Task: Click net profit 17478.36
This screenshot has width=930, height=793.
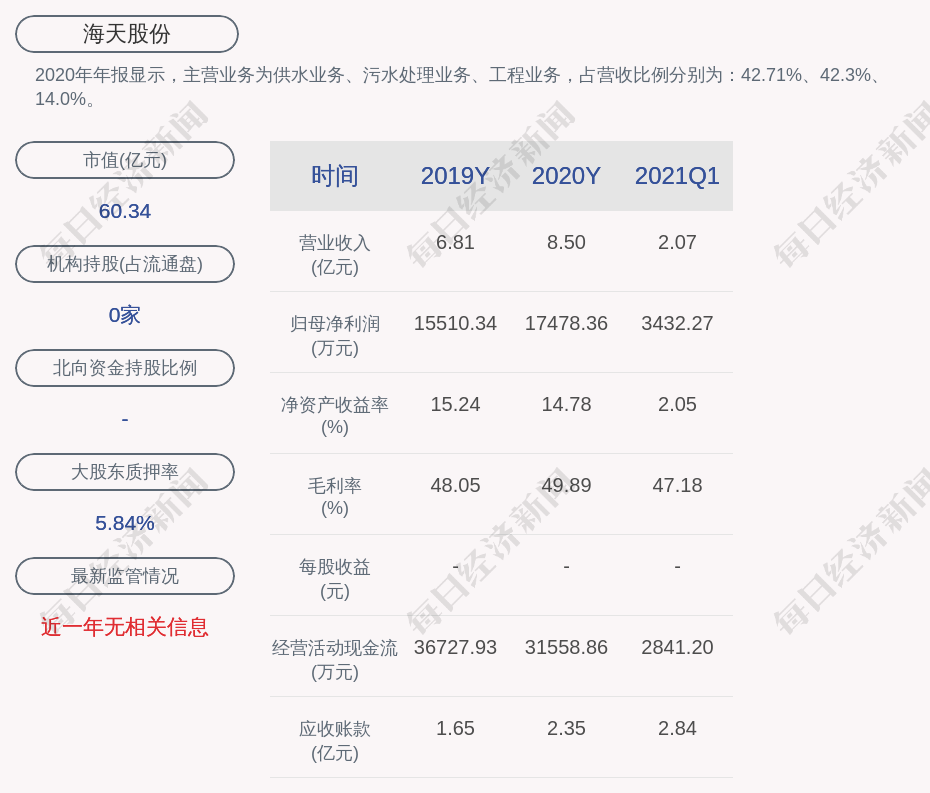Action: [x=566, y=323]
